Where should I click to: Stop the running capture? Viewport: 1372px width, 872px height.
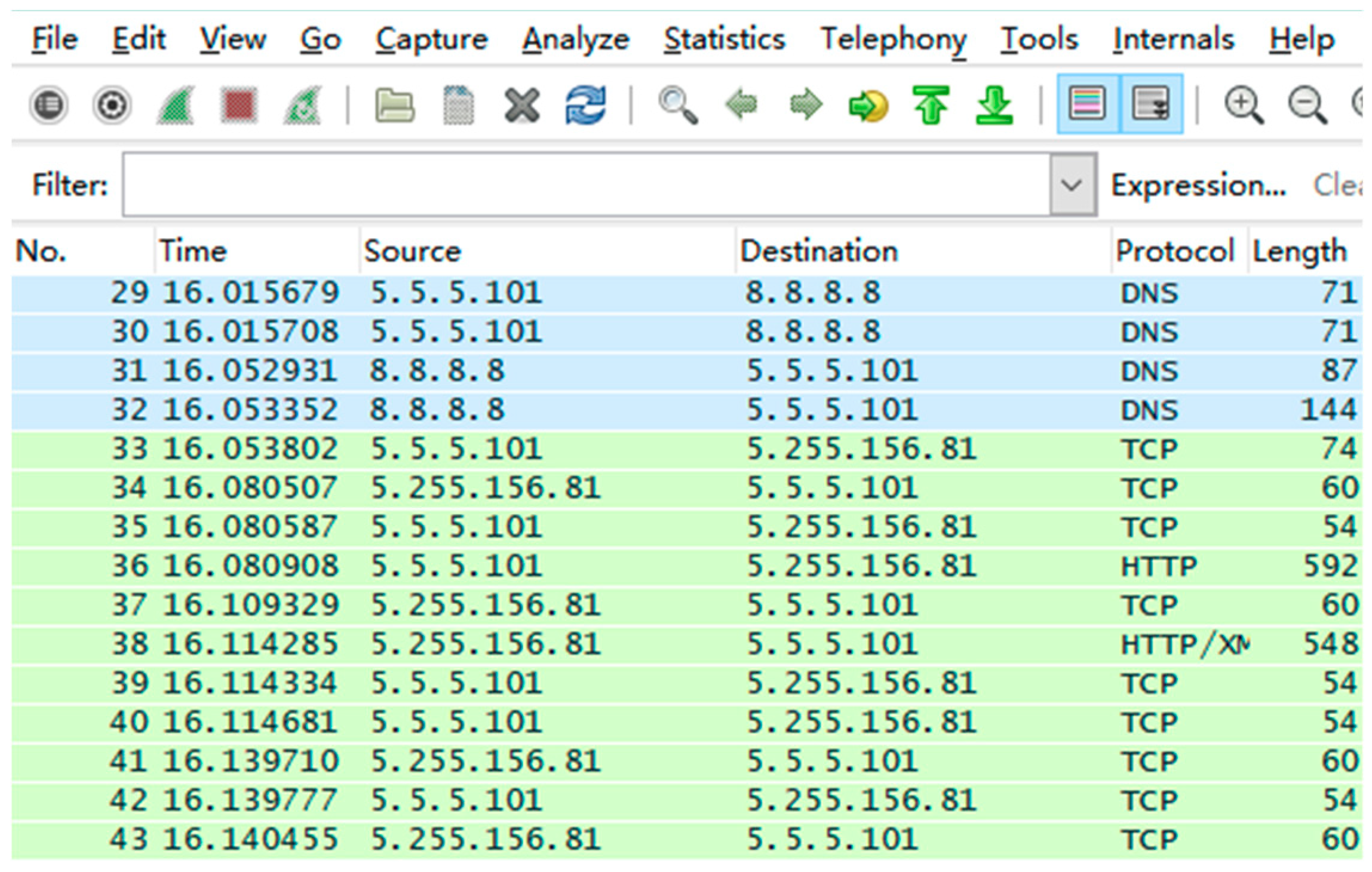[x=239, y=105]
